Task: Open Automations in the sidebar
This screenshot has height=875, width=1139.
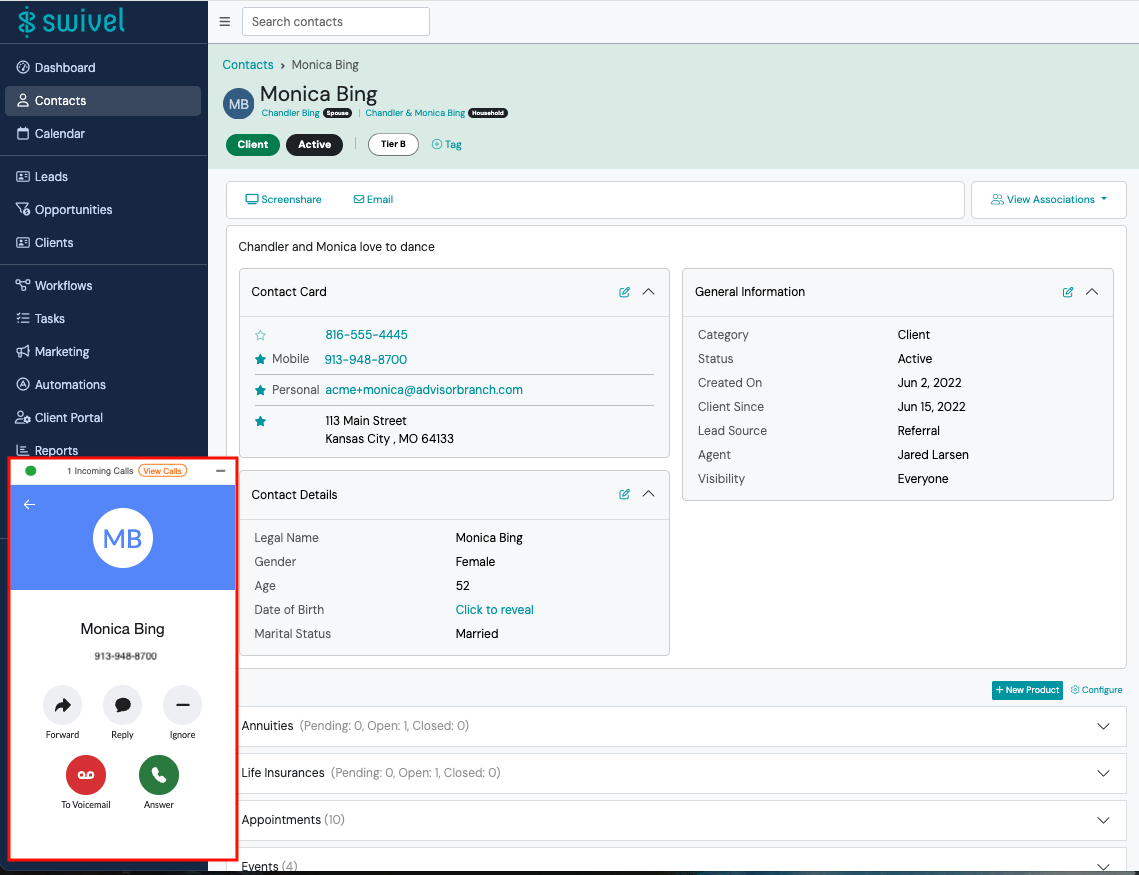Action: tap(103, 385)
